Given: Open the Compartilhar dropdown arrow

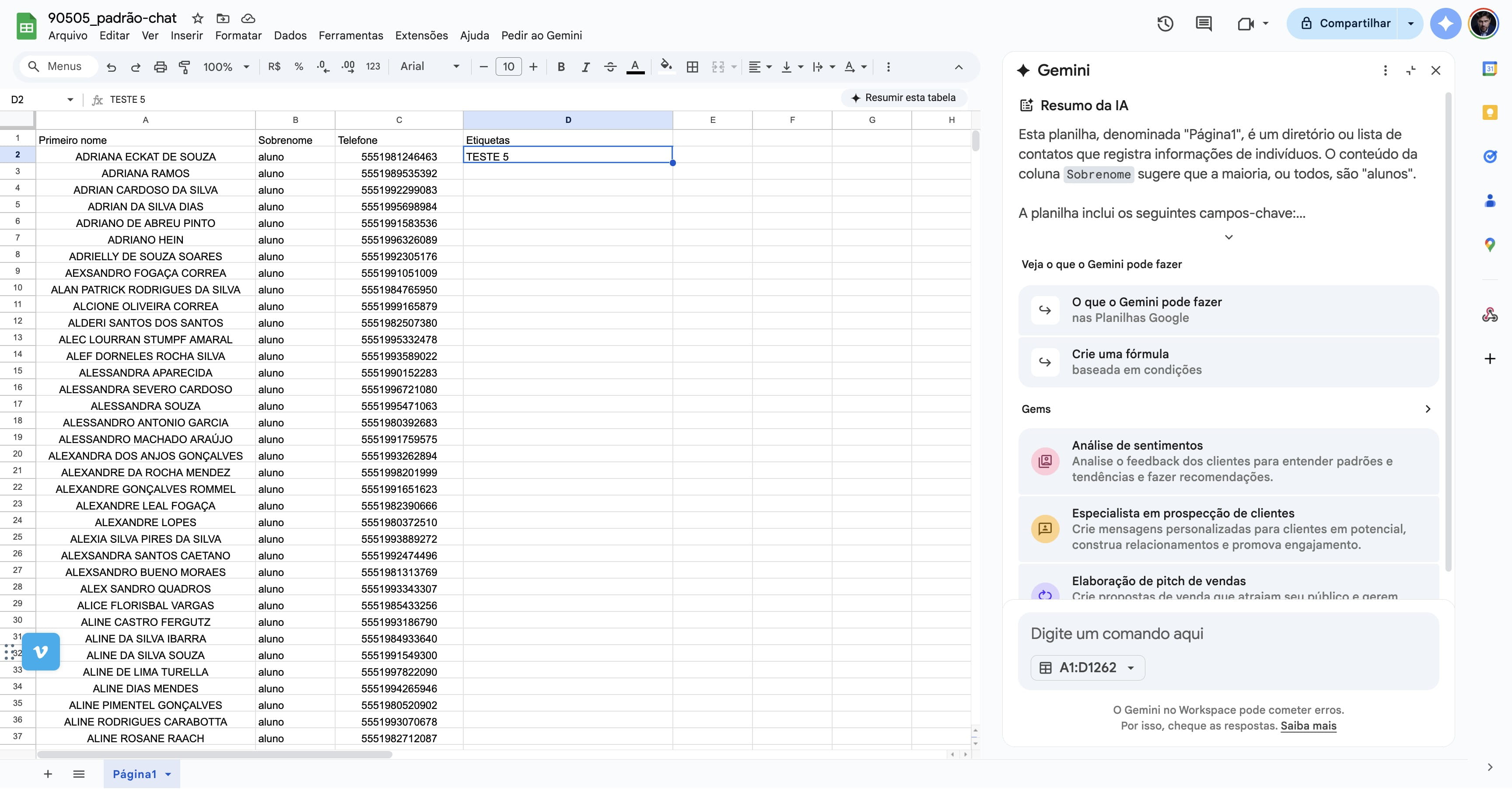Looking at the screenshot, I should click(x=1410, y=24).
